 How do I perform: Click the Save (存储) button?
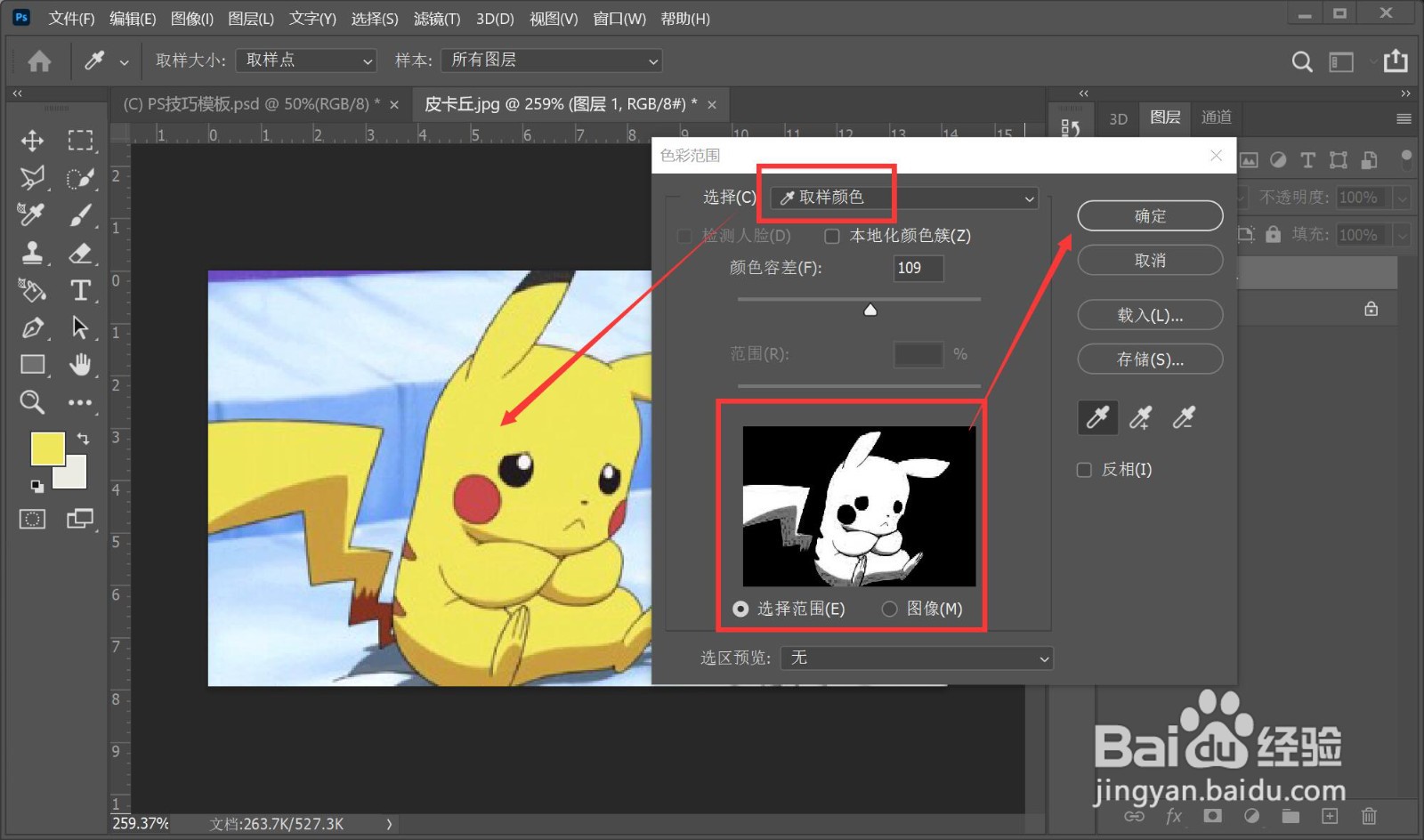click(1150, 359)
